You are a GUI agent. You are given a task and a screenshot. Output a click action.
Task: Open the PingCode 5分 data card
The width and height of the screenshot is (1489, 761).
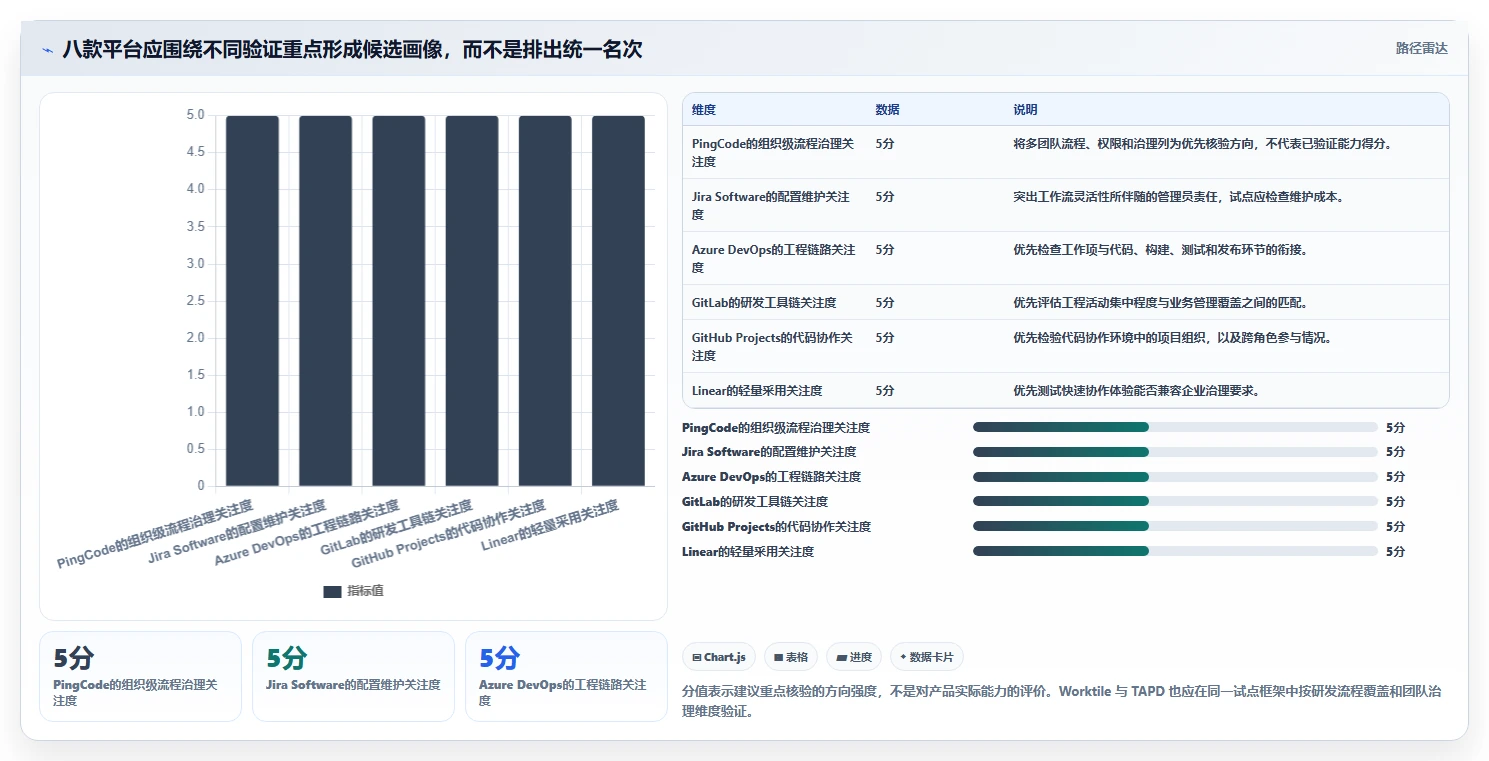(x=140, y=676)
